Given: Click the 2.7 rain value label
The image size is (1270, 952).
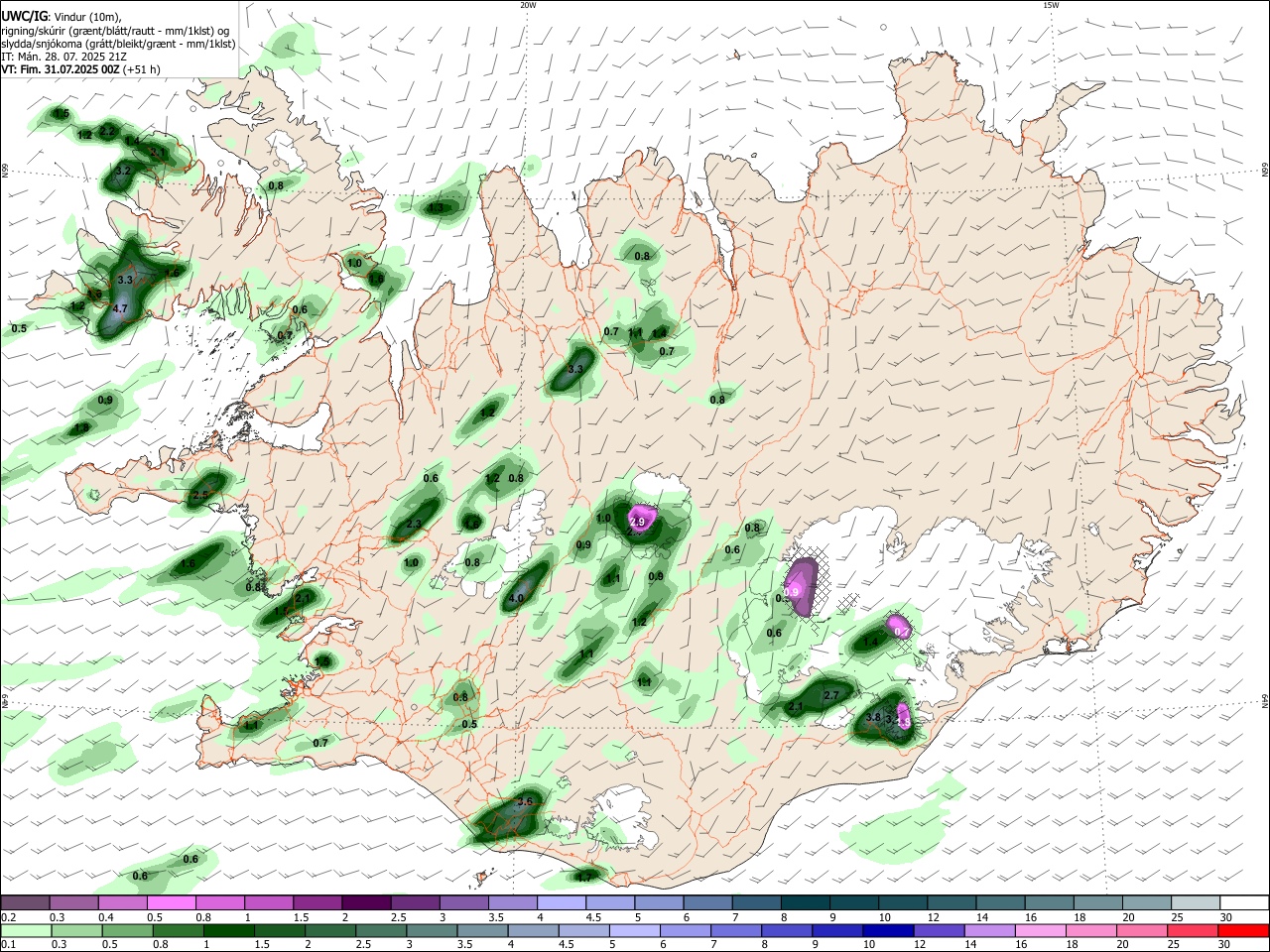Looking at the screenshot, I should [831, 696].
